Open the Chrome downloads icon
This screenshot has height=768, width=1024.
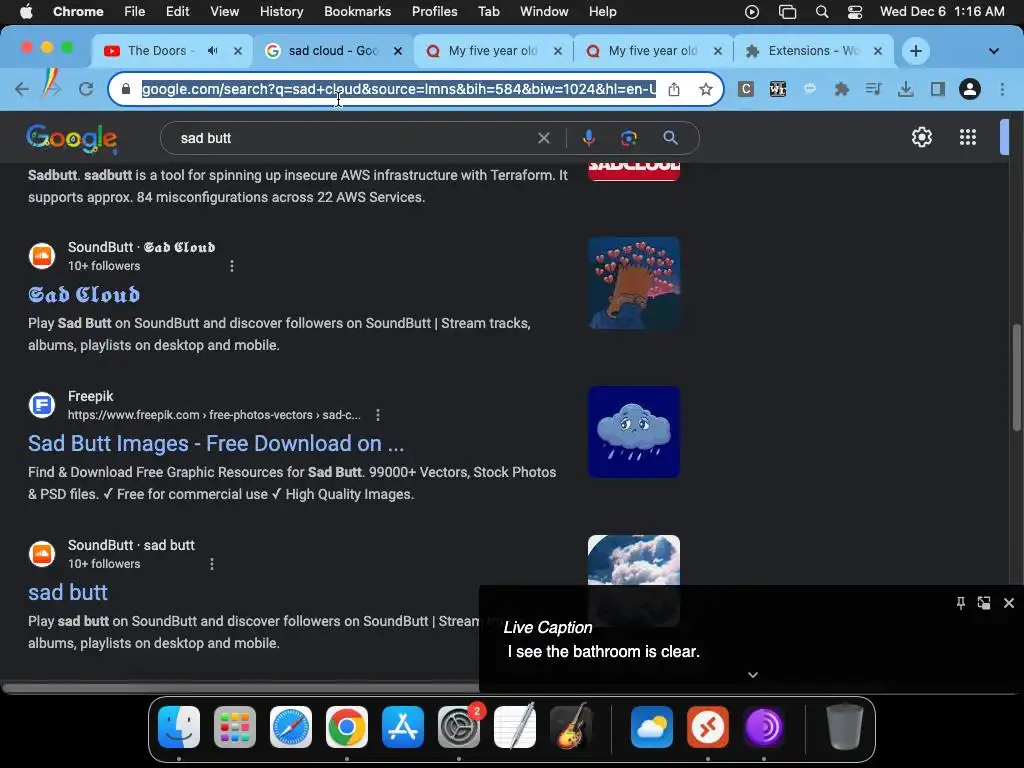[905, 89]
